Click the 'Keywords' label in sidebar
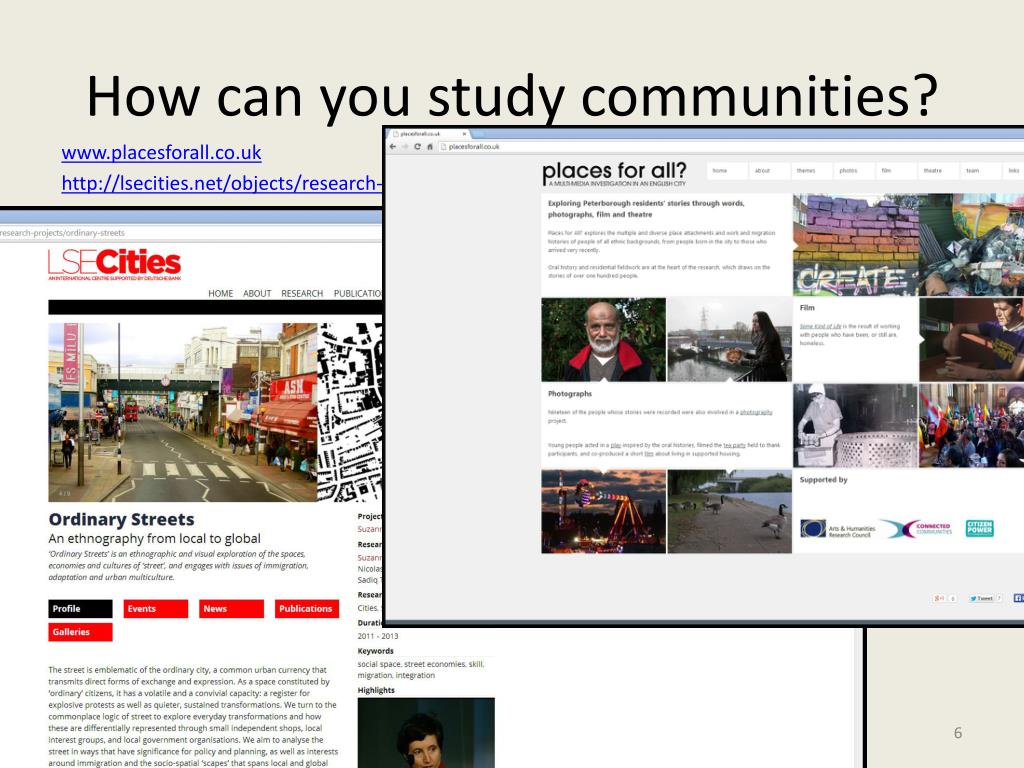Screen dimensions: 1024x768 [x=376, y=651]
